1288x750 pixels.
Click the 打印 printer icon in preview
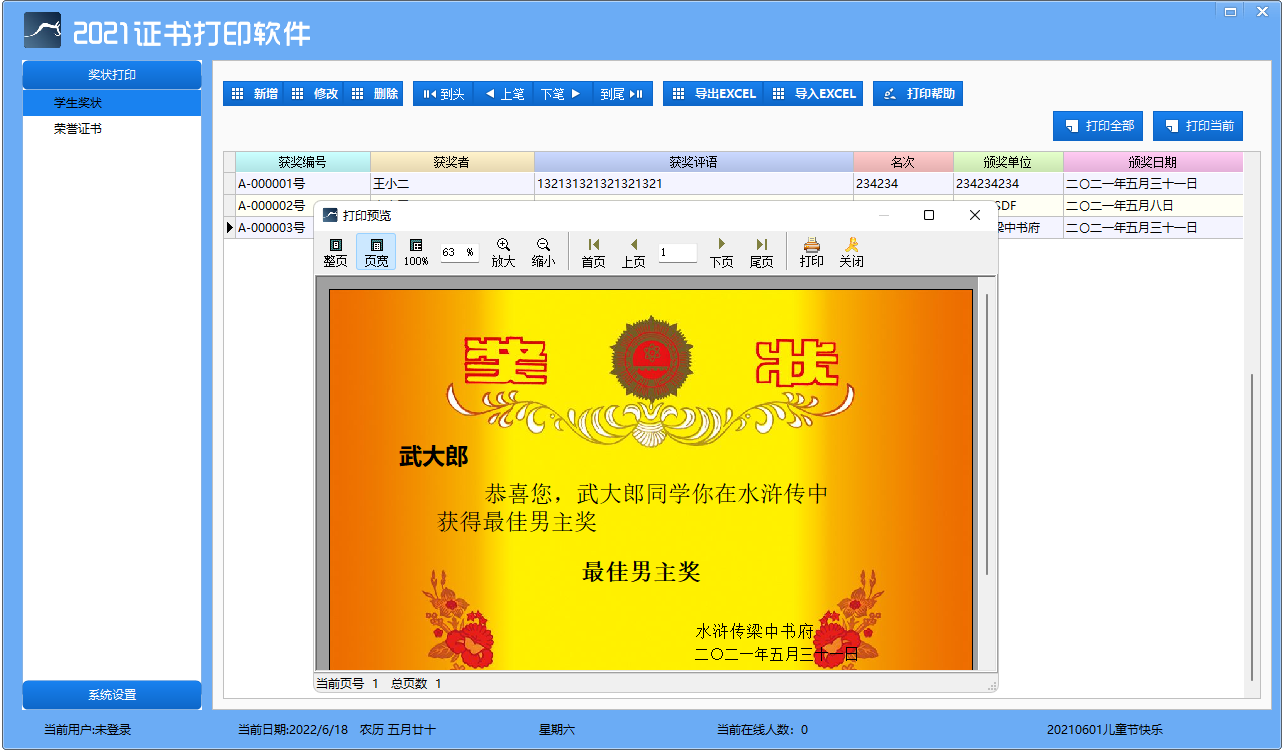[x=811, y=252]
